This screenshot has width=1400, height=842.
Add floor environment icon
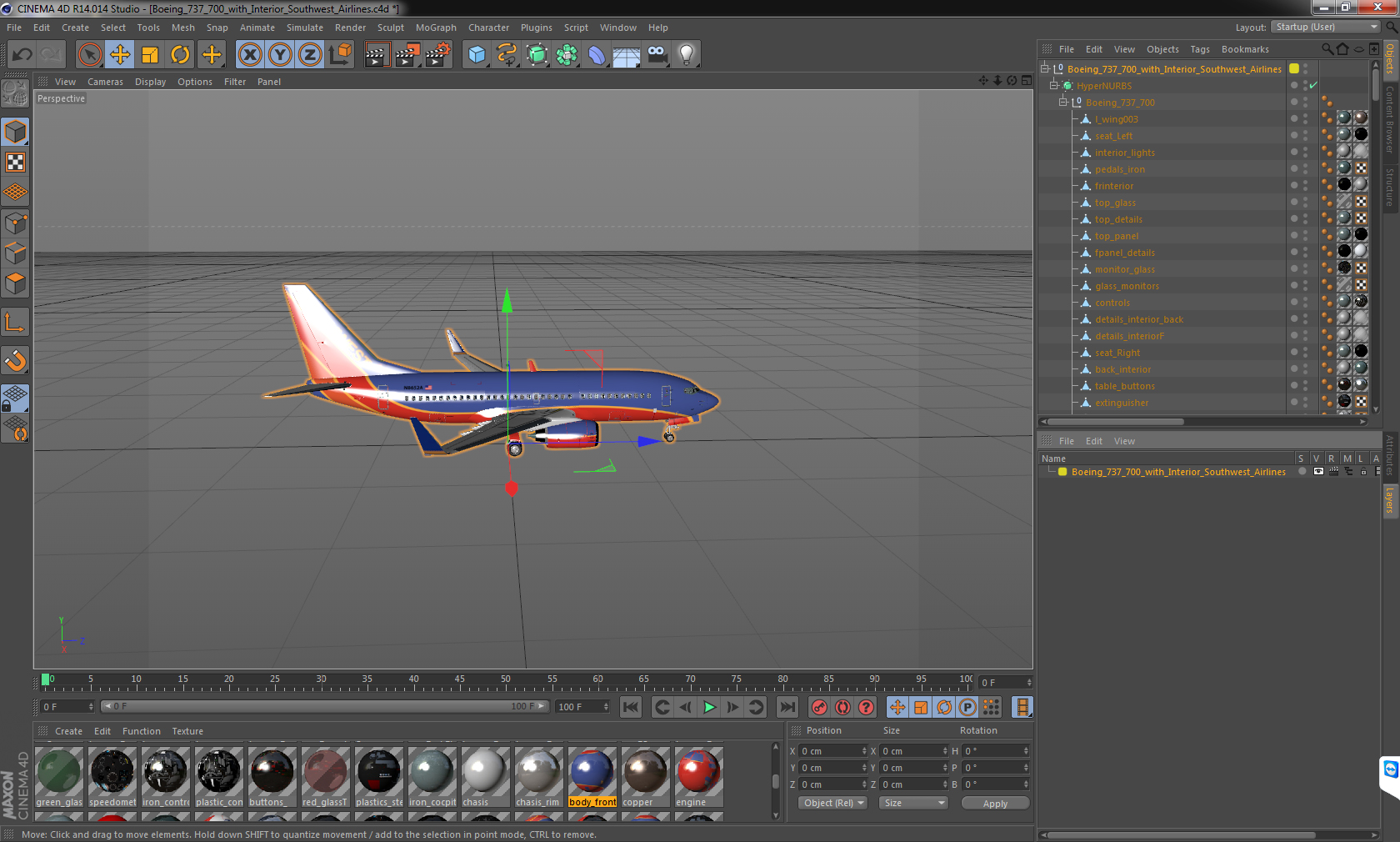pyautogui.click(x=627, y=55)
